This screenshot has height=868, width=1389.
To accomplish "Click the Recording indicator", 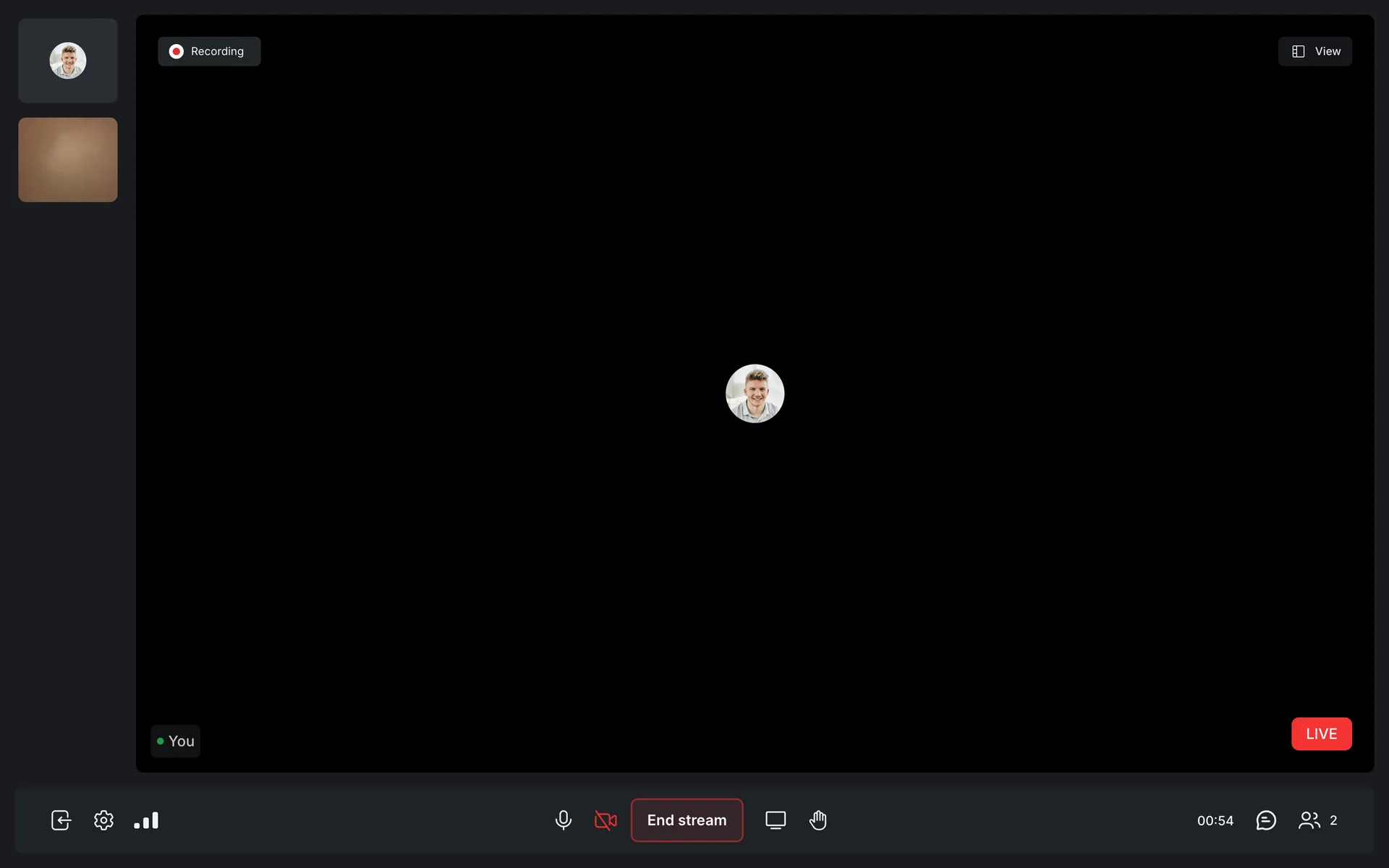I will [209, 51].
